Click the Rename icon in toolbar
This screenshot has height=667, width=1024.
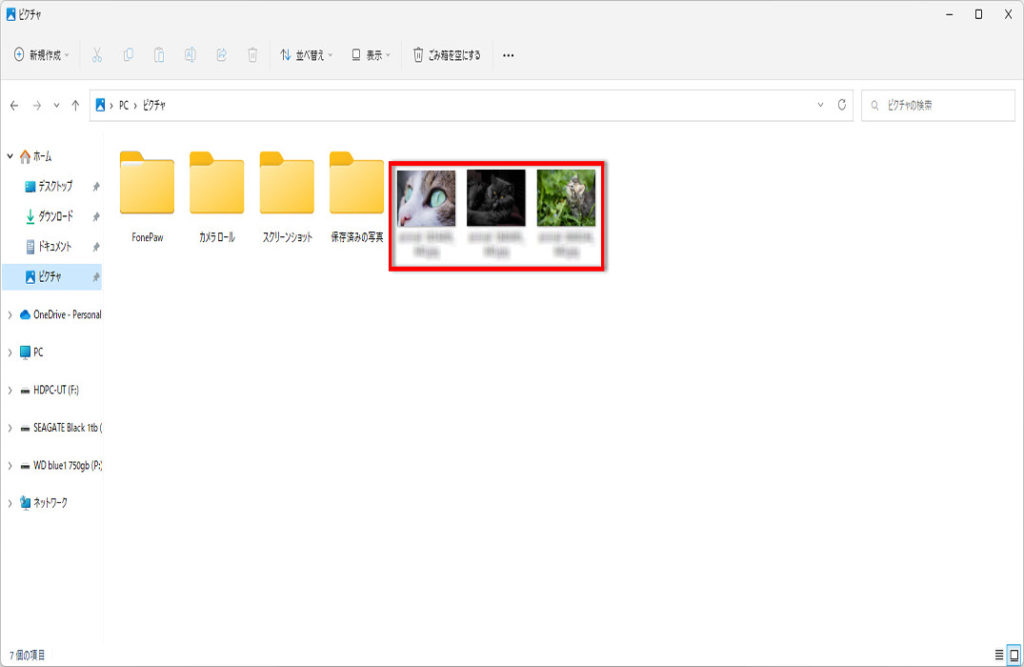[x=190, y=55]
